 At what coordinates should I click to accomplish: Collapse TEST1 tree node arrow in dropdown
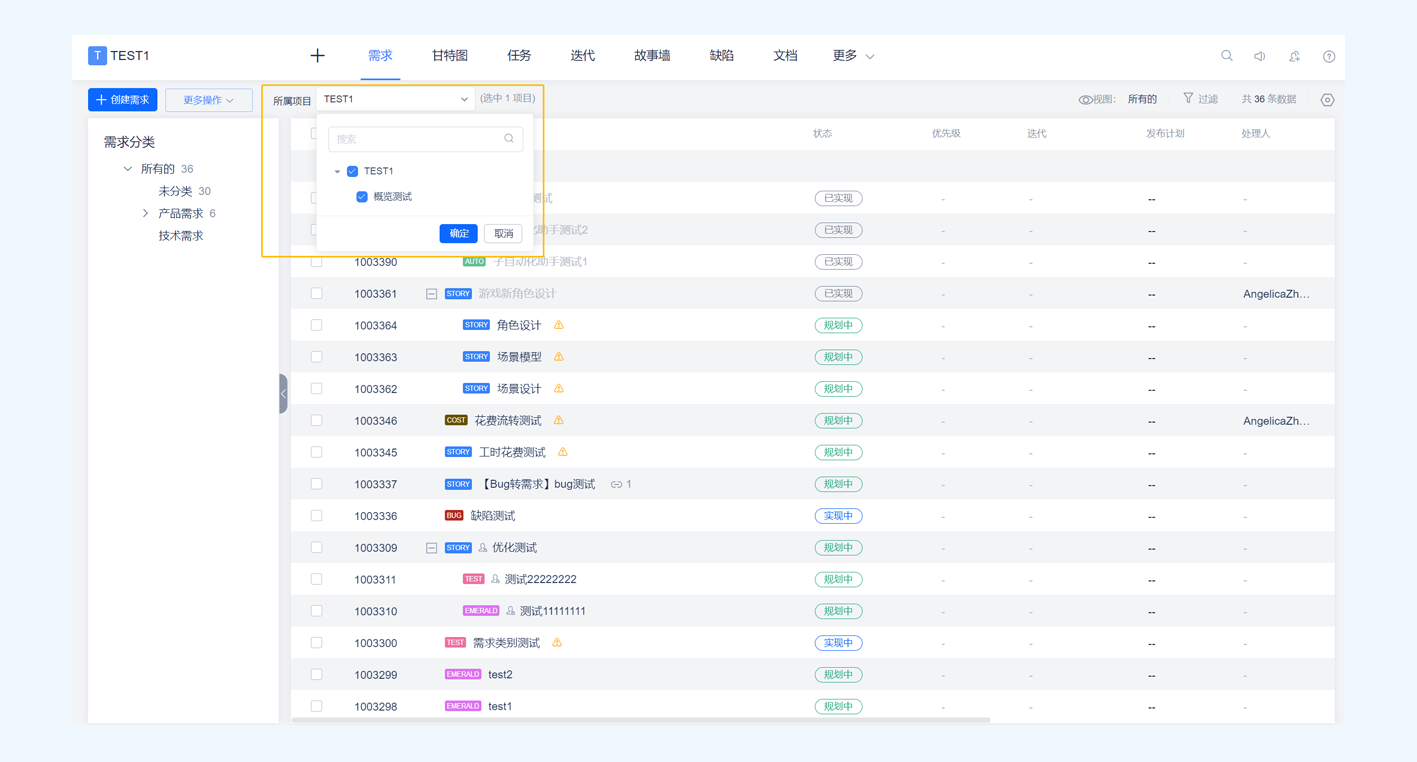337,171
